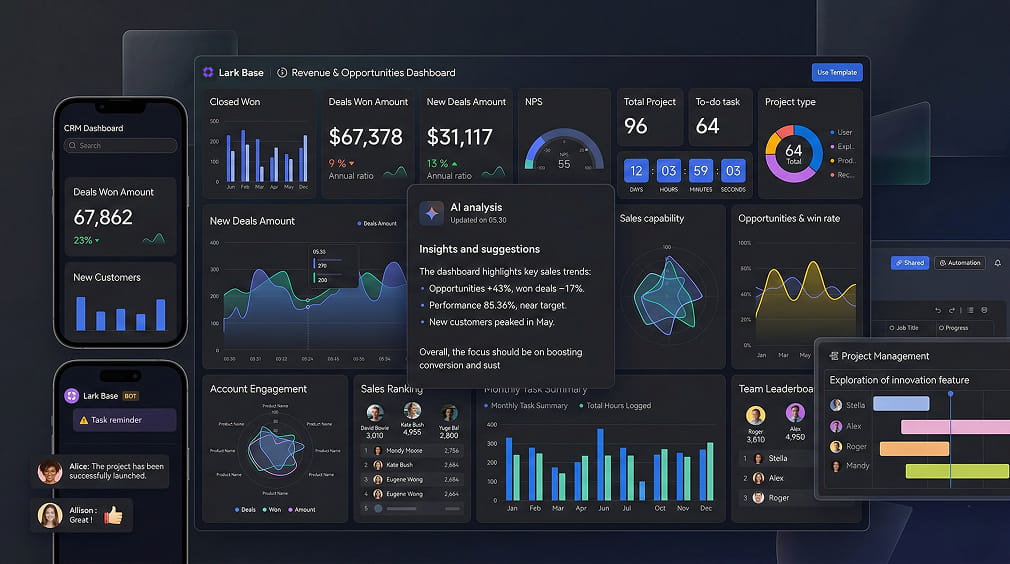Screen dimensions: 1010x564
Task: Select the Shared tab button
Action: (909, 263)
